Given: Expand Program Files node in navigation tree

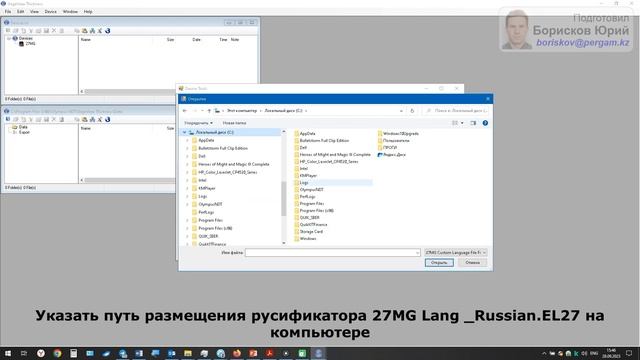Looking at the screenshot, I should pyautogui.click(x=188, y=220).
